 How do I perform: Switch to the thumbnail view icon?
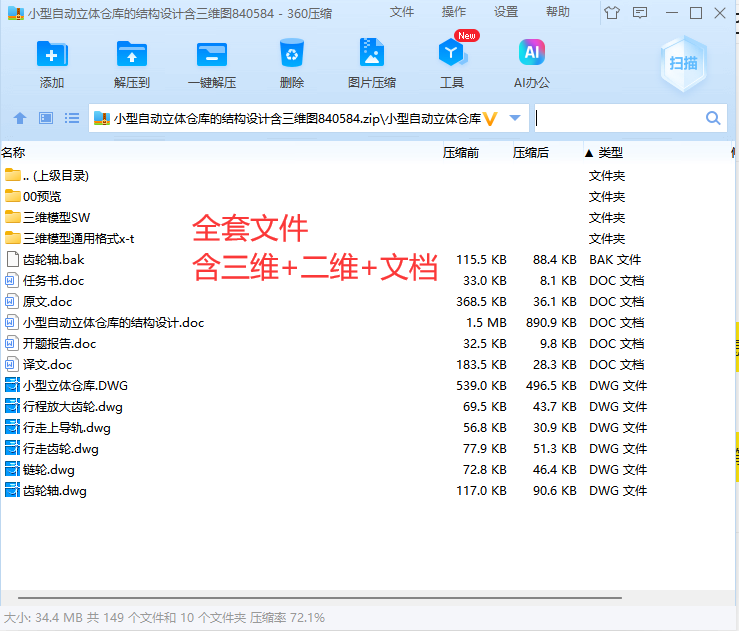46,118
